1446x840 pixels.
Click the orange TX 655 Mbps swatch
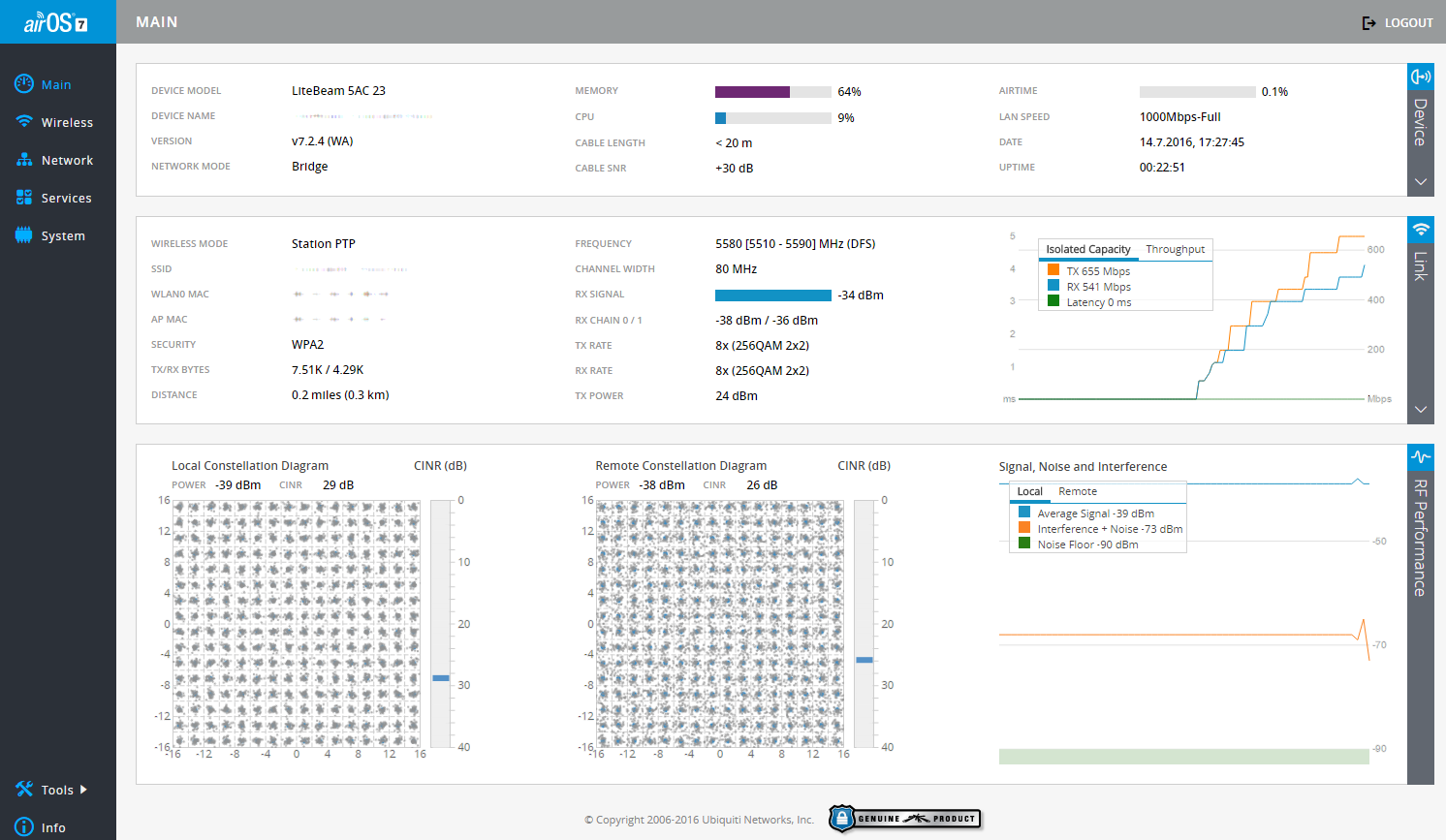tap(1053, 270)
